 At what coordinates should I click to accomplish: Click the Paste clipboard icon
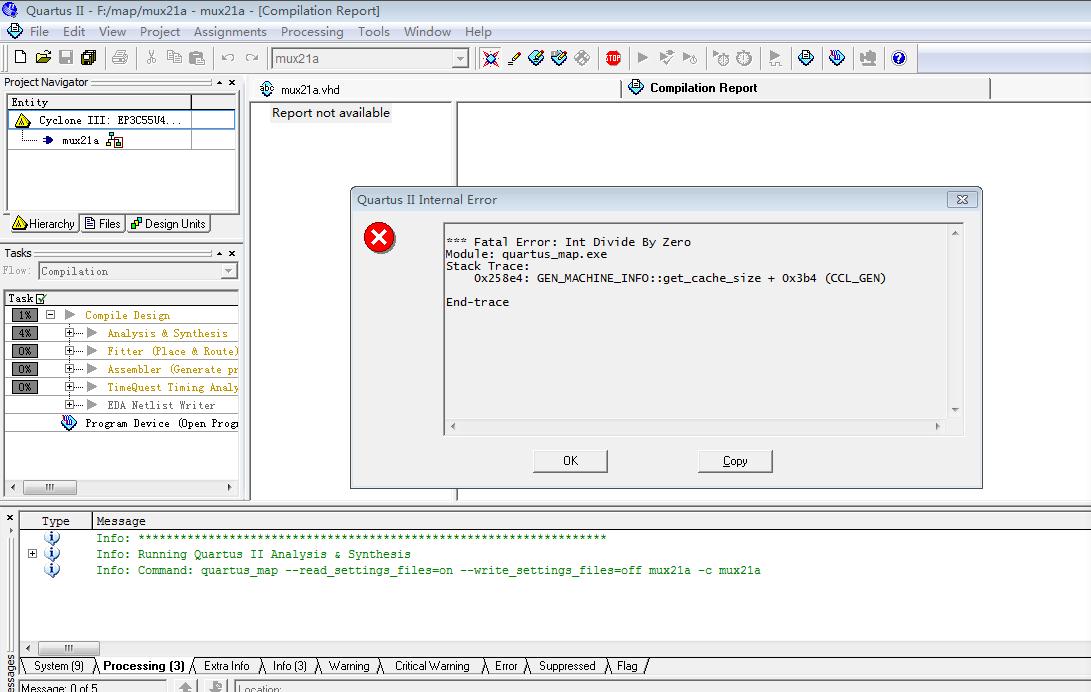tap(197, 58)
